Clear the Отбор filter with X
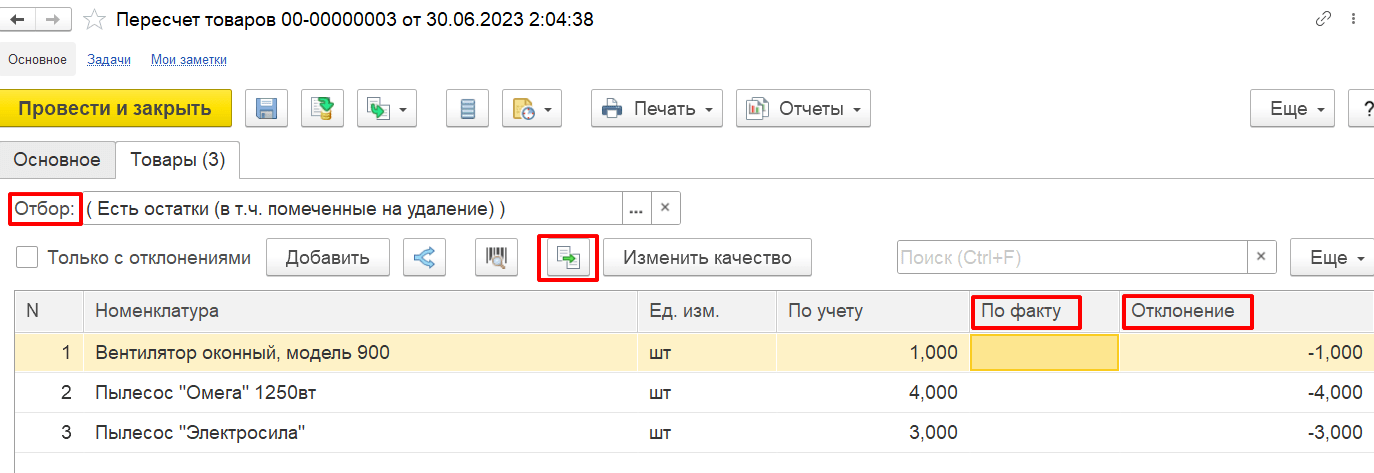 click(665, 209)
